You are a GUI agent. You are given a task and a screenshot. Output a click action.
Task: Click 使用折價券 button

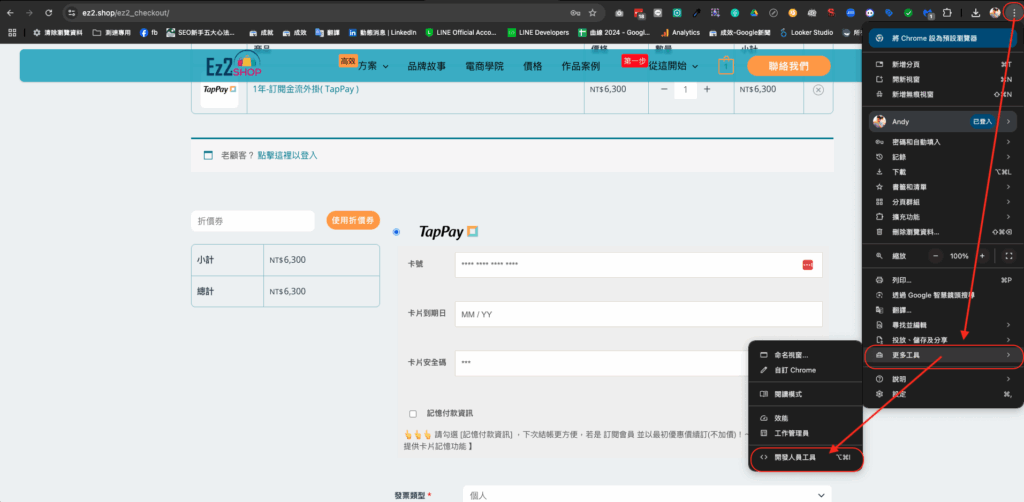(353, 221)
